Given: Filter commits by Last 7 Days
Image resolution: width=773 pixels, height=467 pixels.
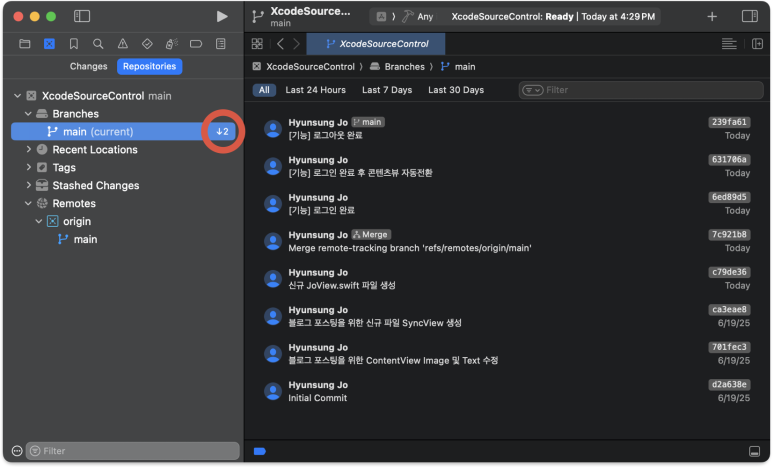Looking at the screenshot, I should point(387,90).
